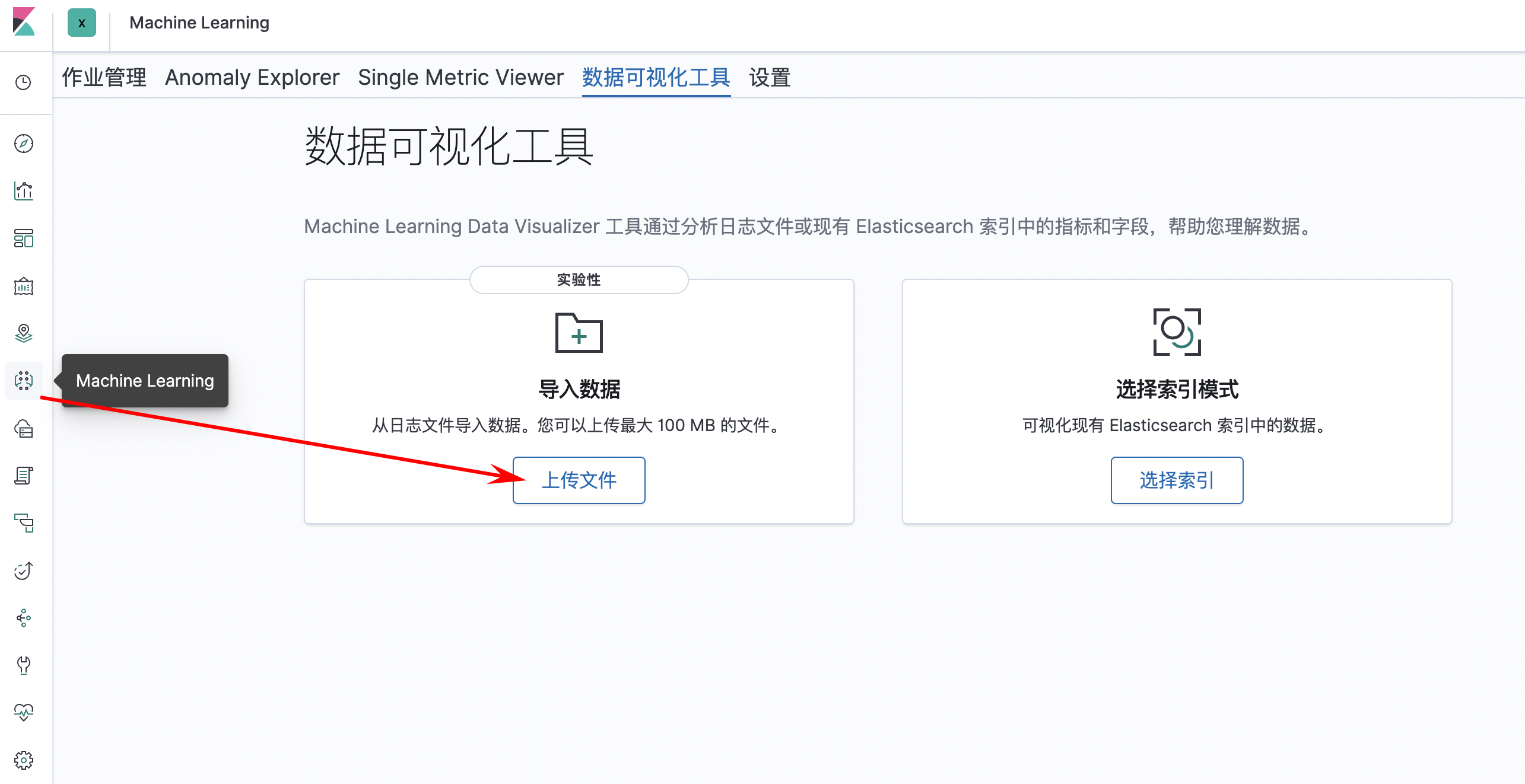The height and width of the screenshot is (784, 1525).
Task: Switch to Single Metric Viewer tab
Action: click(x=460, y=77)
